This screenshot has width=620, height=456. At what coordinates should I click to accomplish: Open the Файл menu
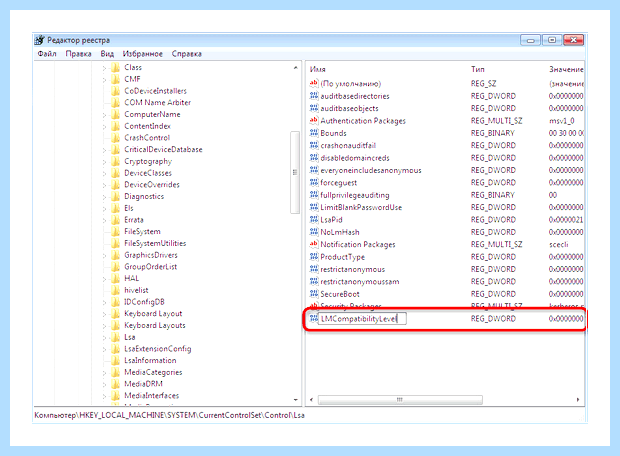coord(47,54)
